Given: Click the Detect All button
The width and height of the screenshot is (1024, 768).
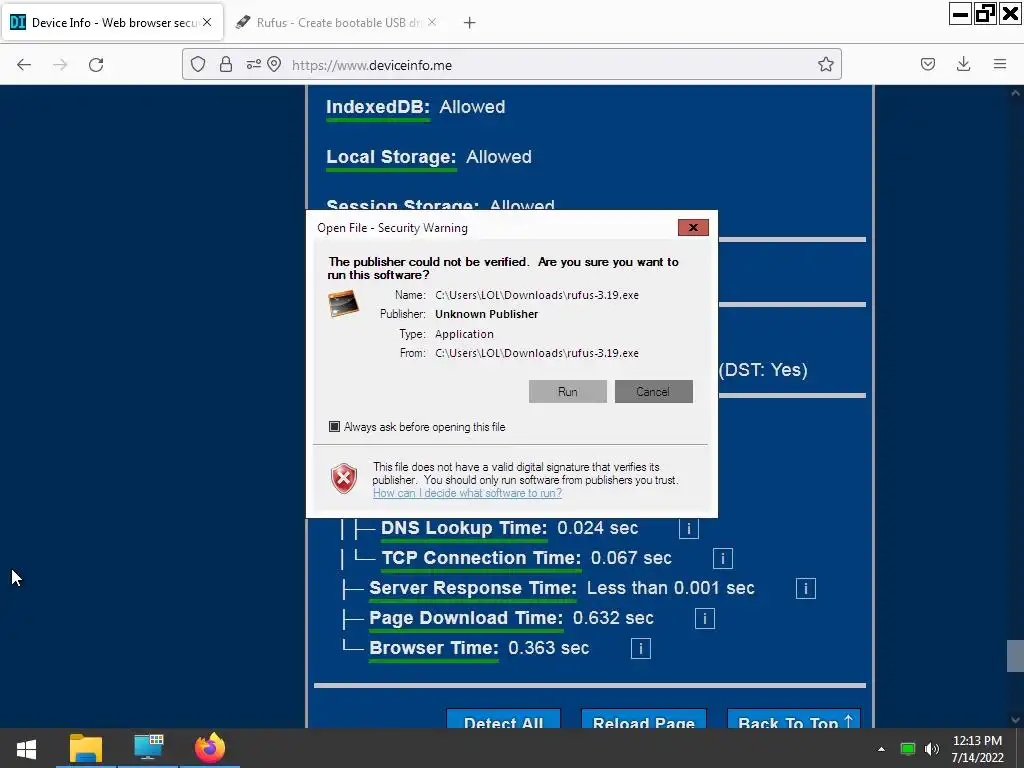Looking at the screenshot, I should (x=504, y=719).
